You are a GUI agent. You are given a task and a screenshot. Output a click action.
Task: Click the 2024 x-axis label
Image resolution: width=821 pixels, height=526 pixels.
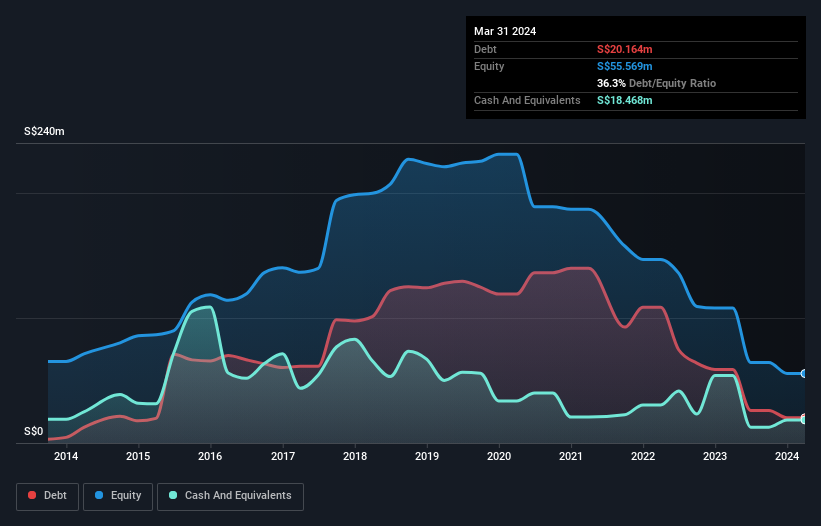pos(787,456)
